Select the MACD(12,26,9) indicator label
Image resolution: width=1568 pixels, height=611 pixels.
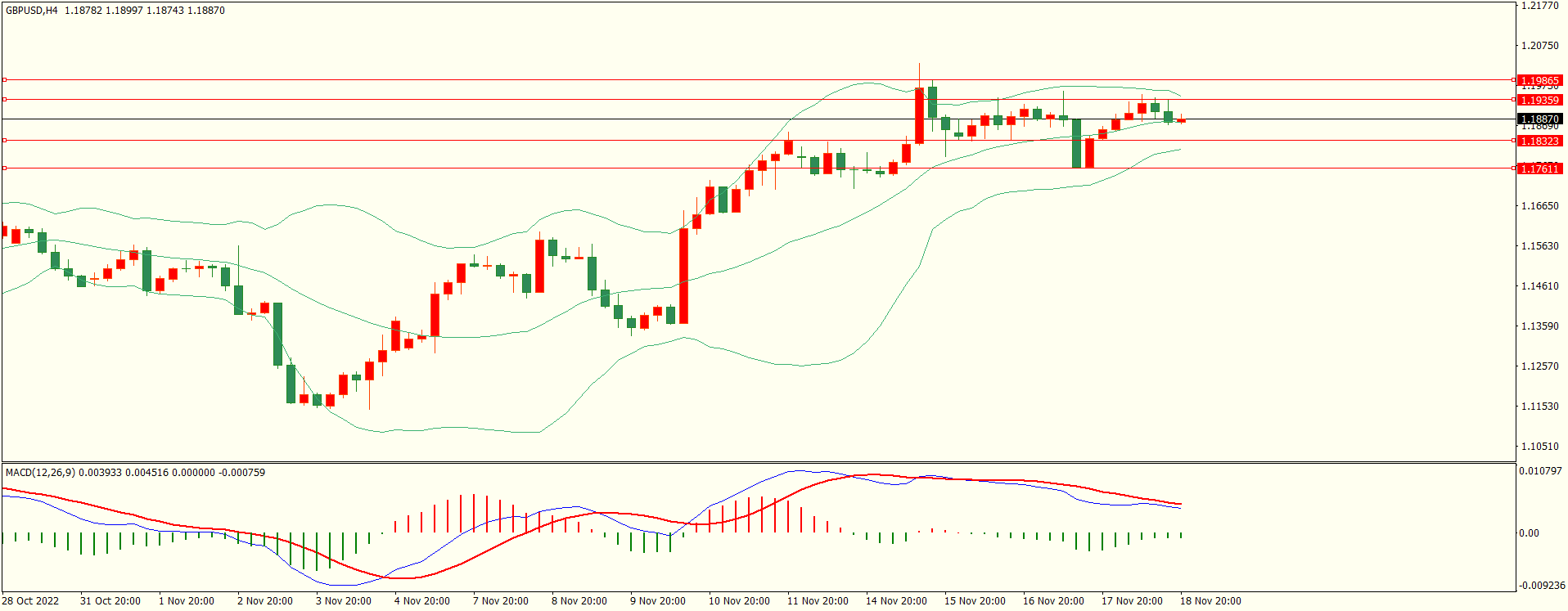[40, 473]
